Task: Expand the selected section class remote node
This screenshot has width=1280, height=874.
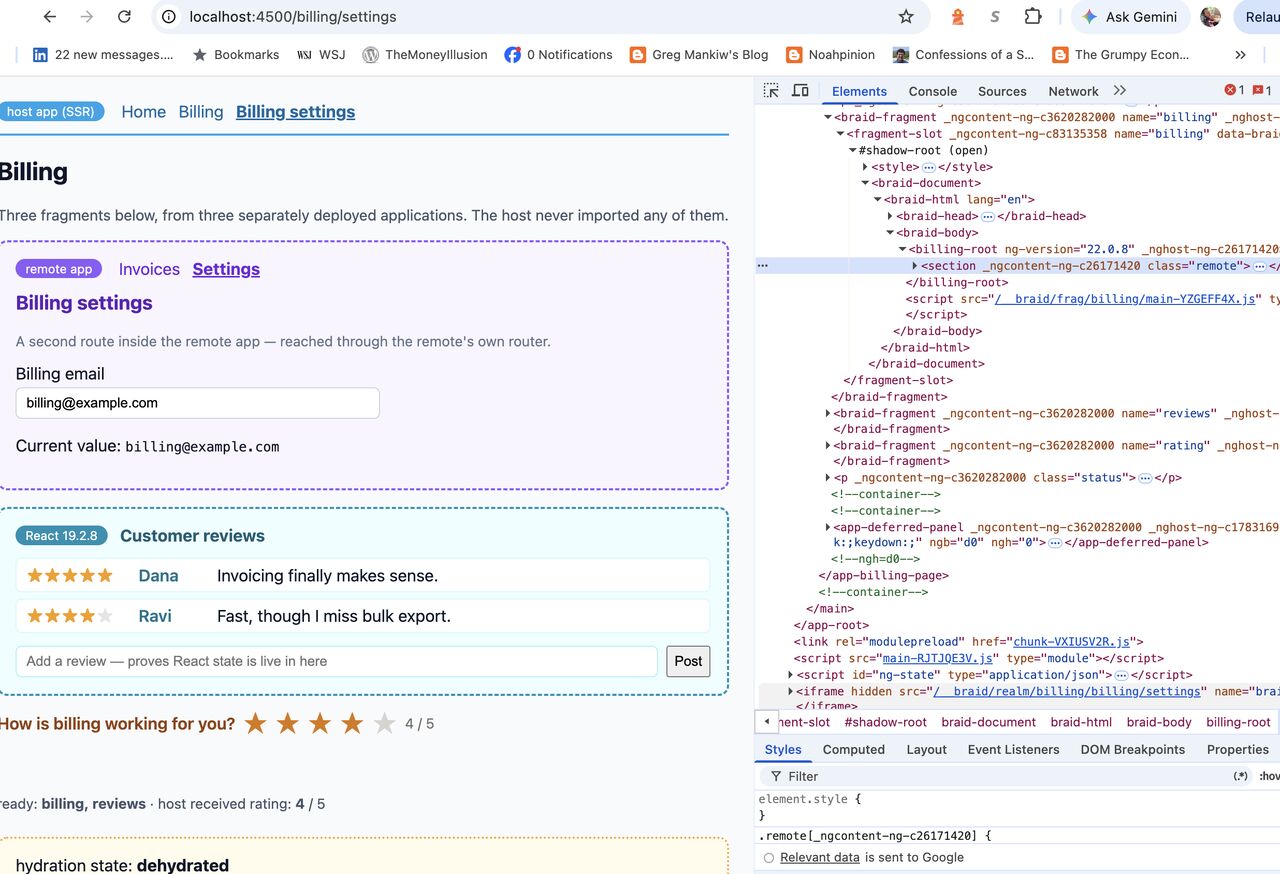Action: coord(915,266)
